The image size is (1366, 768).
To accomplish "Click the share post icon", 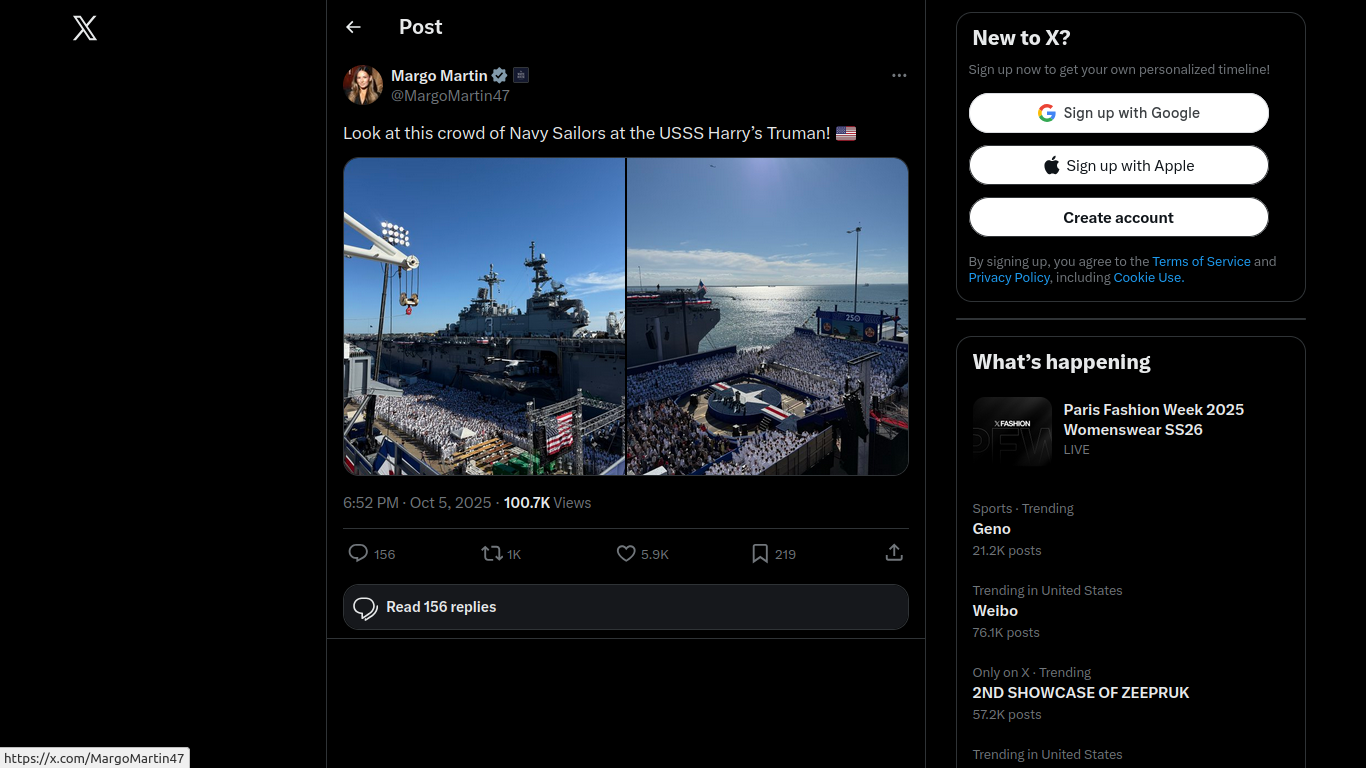I will click(894, 553).
